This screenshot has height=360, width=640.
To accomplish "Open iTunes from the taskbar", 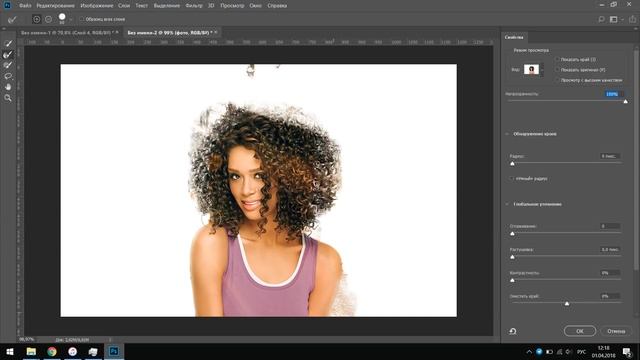I will click(x=73, y=351).
